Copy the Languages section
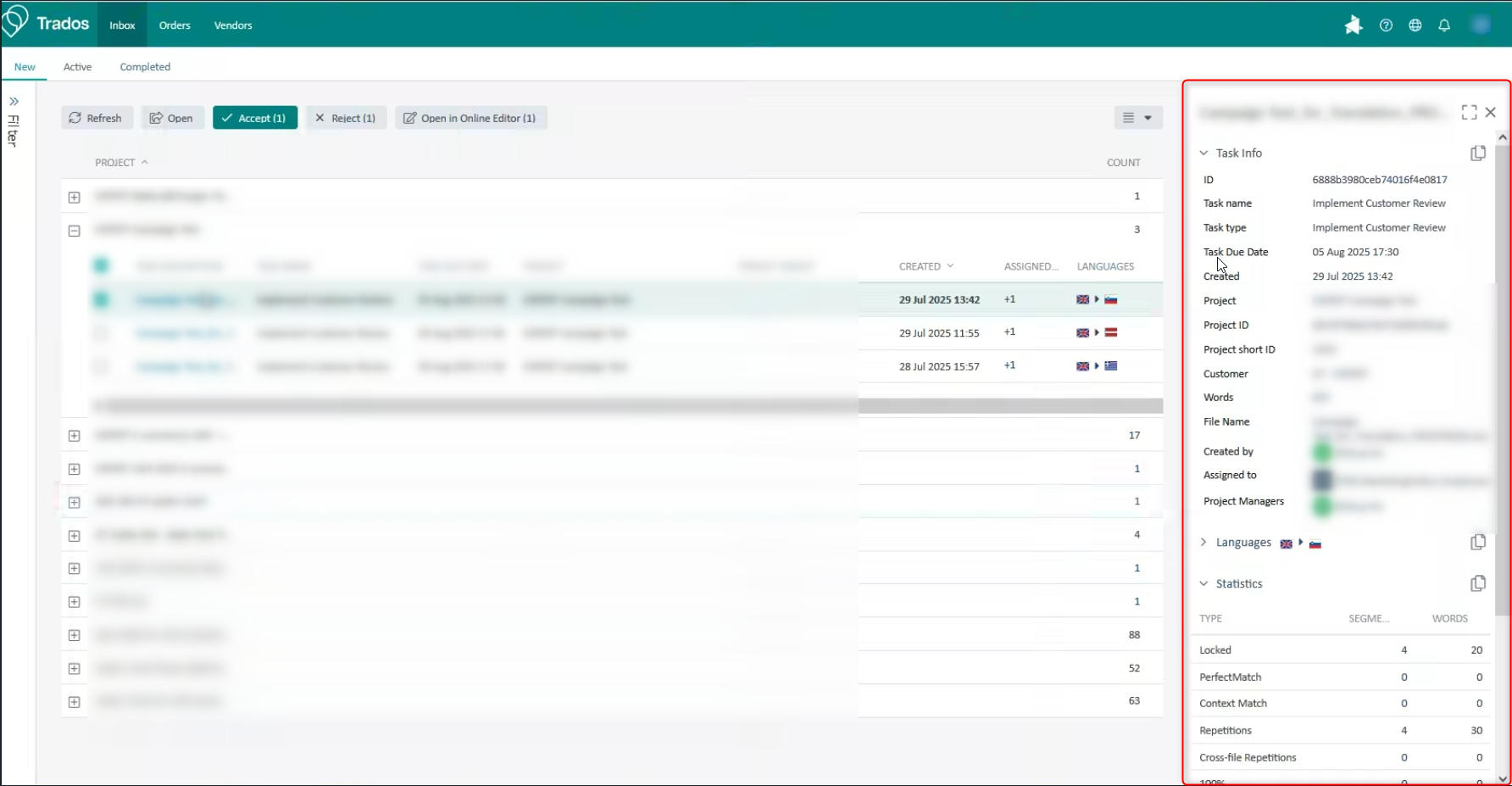Viewport: 1512px width, 786px height. (x=1478, y=542)
